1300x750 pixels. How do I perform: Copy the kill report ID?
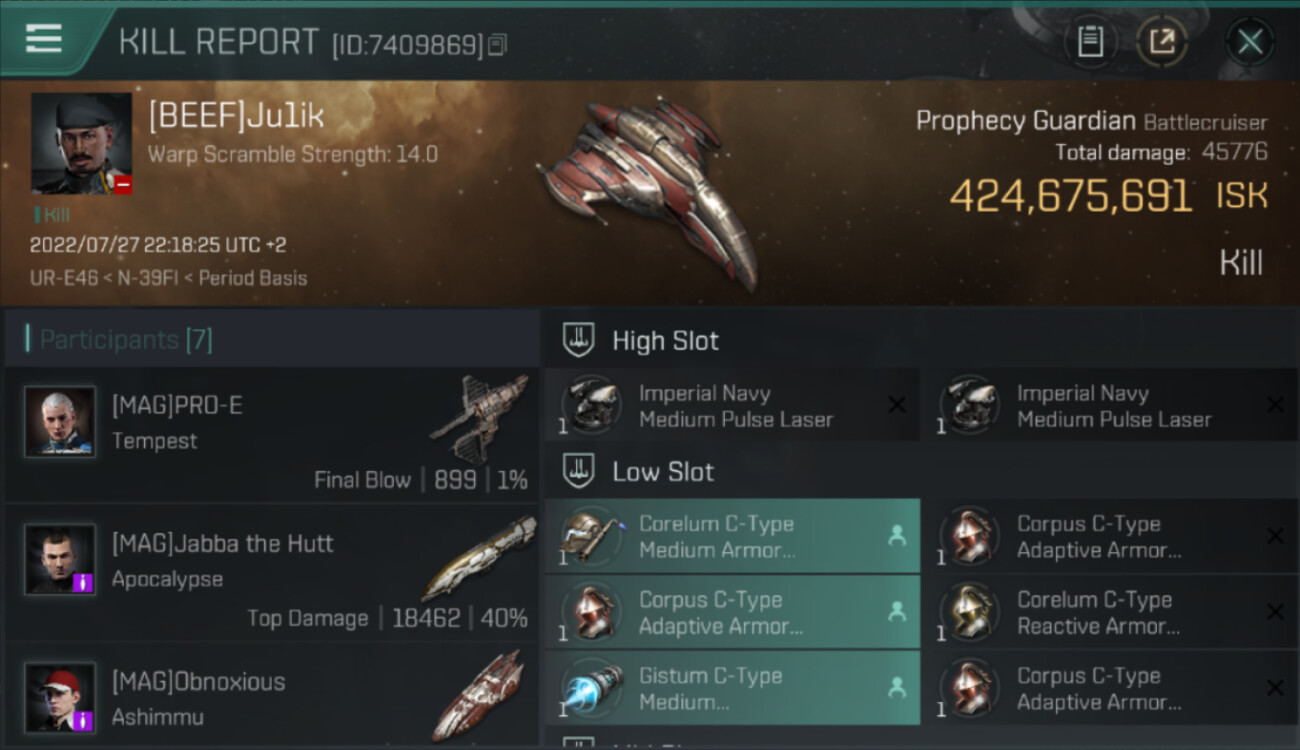coord(497,44)
